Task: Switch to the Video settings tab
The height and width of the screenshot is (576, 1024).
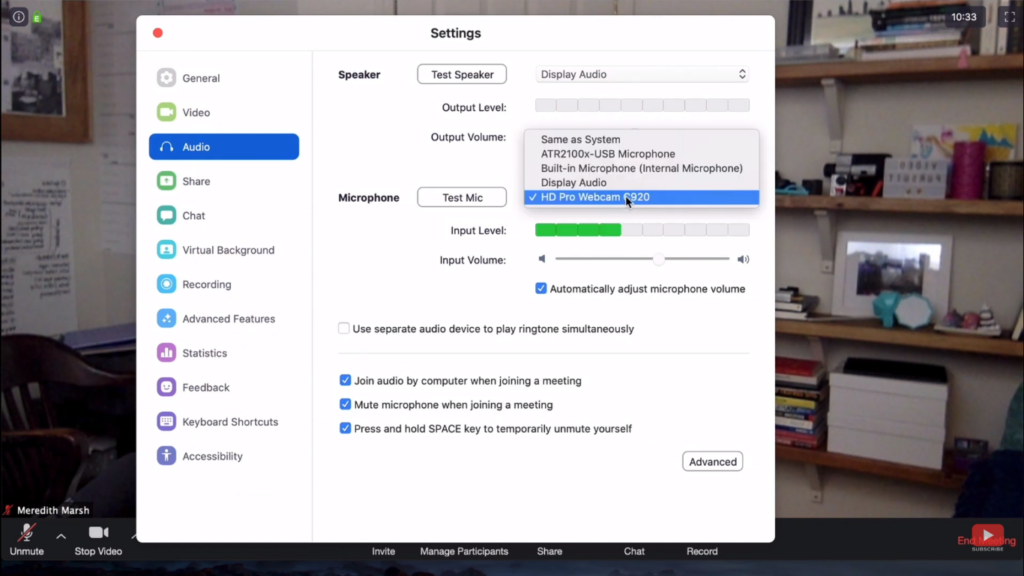Action: pyautogui.click(x=224, y=112)
